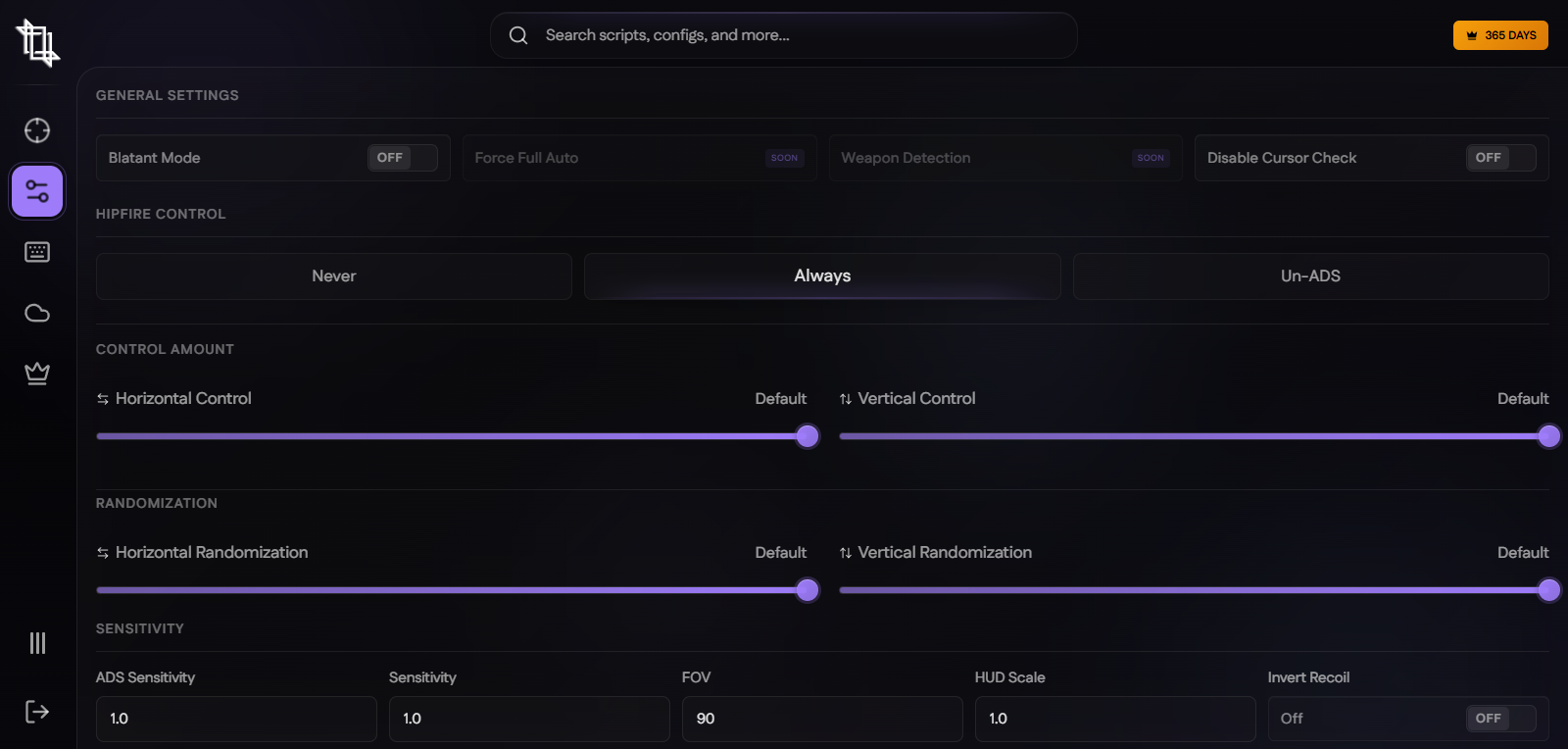The image size is (1568, 749).
Task: Select the sliders settings icon in the sidebar
Action: click(37, 191)
